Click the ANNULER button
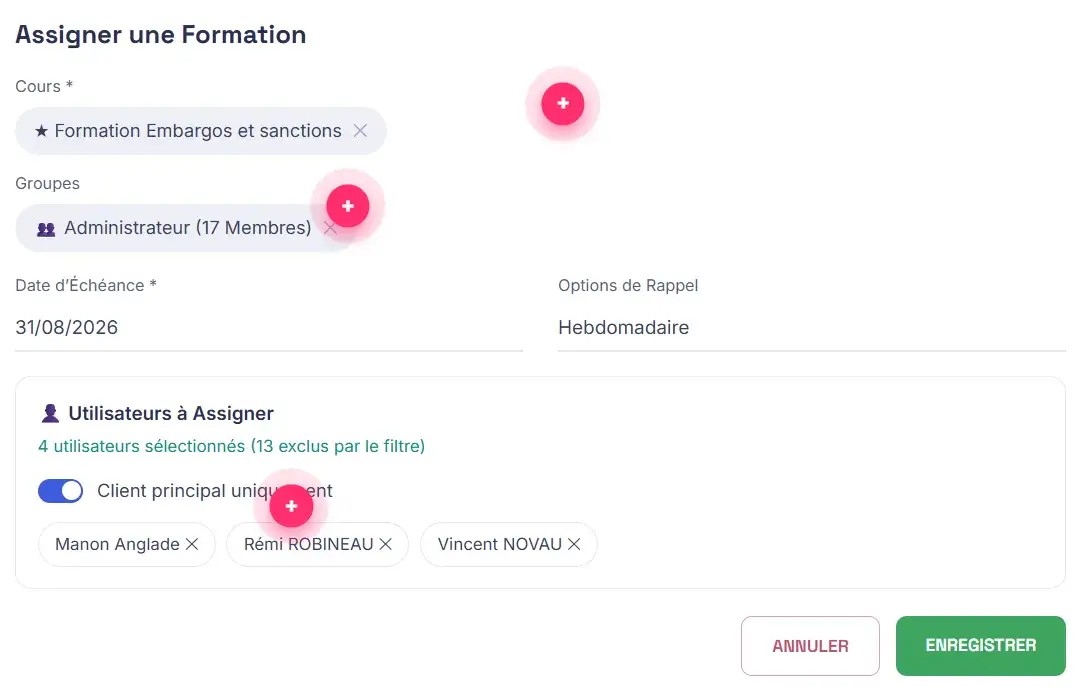This screenshot has height=690, width=1089. point(810,646)
